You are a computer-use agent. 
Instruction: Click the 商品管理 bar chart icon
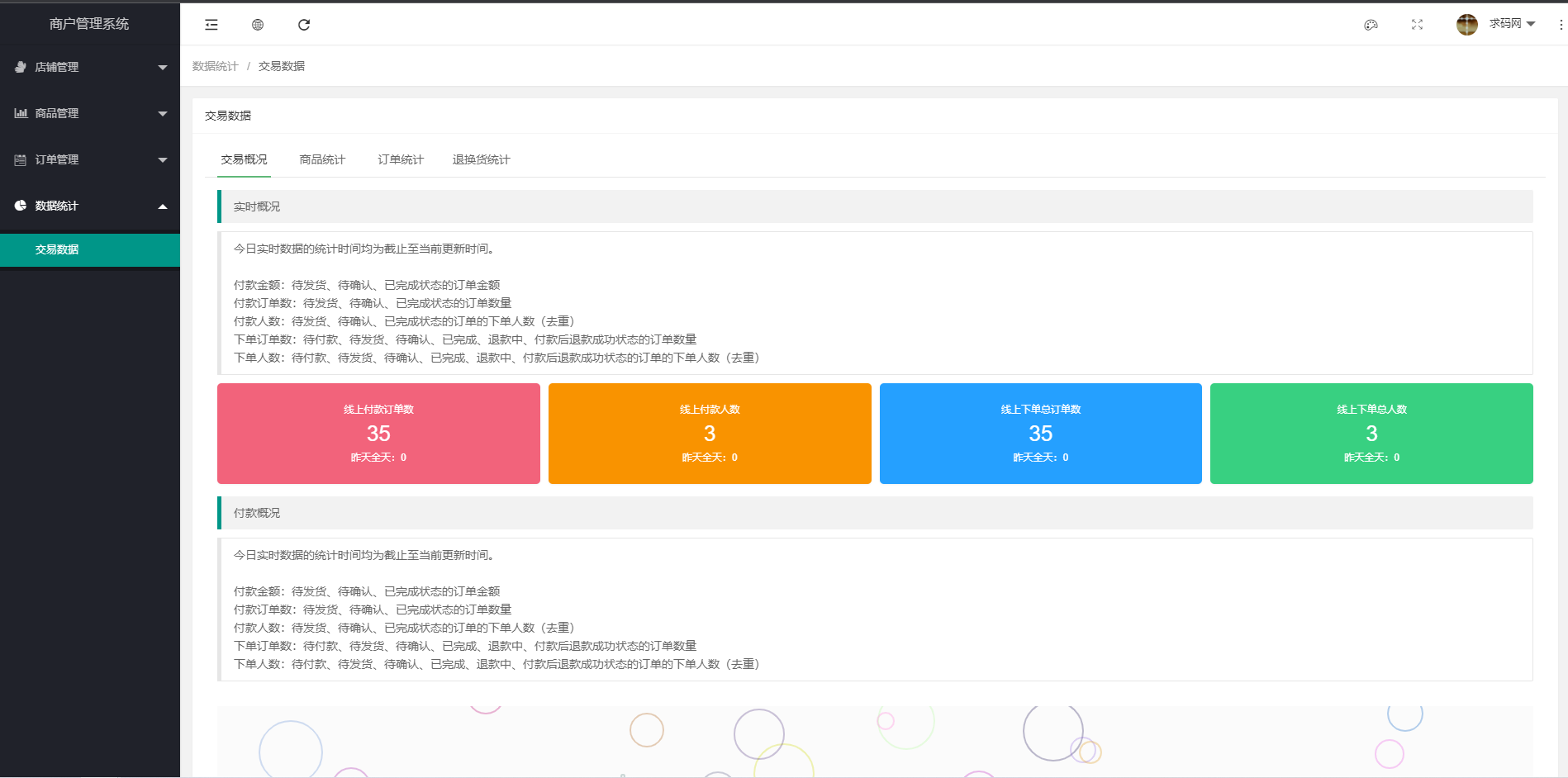click(21, 113)
